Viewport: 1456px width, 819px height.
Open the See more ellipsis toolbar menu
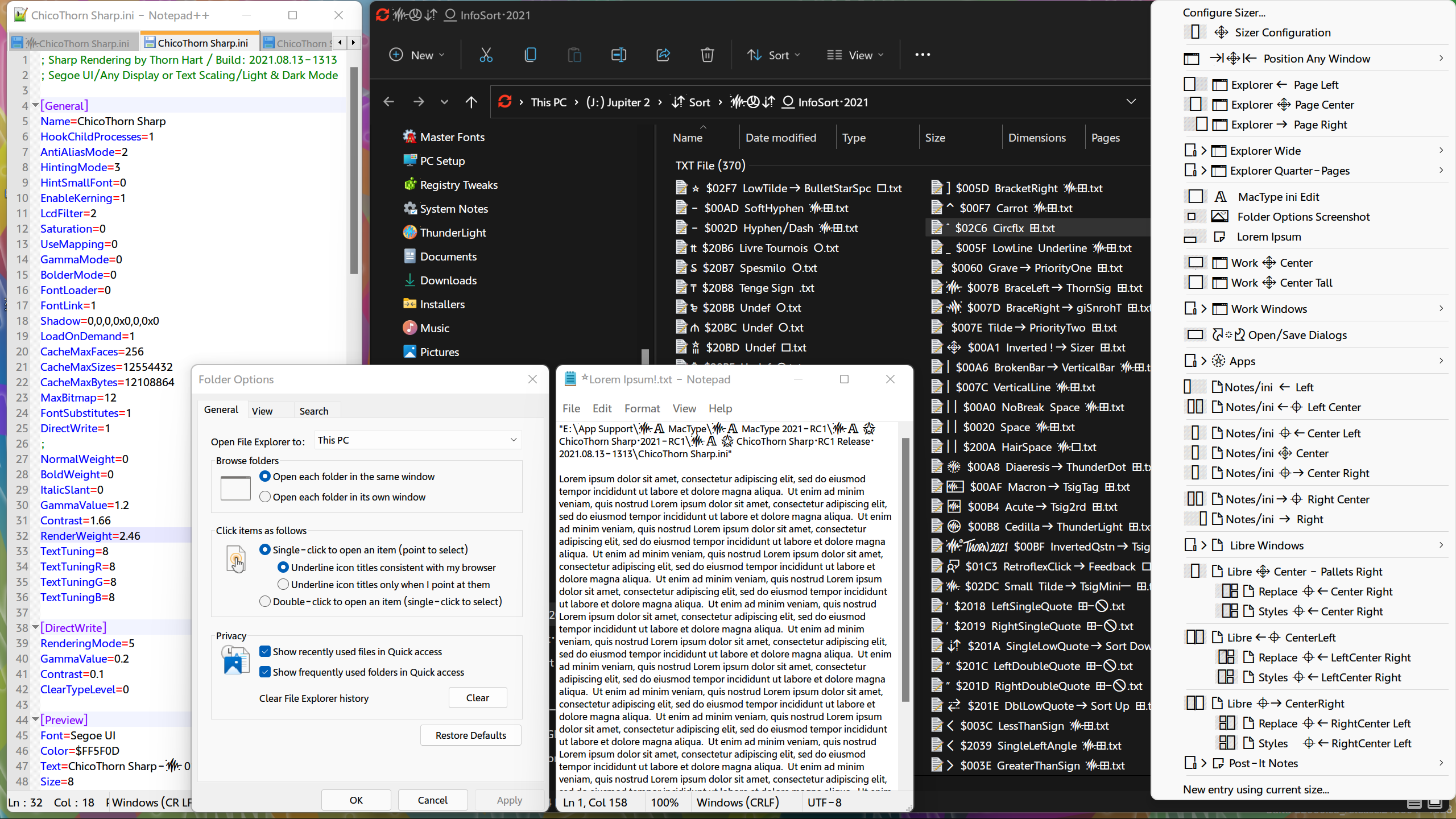[922, 55]
